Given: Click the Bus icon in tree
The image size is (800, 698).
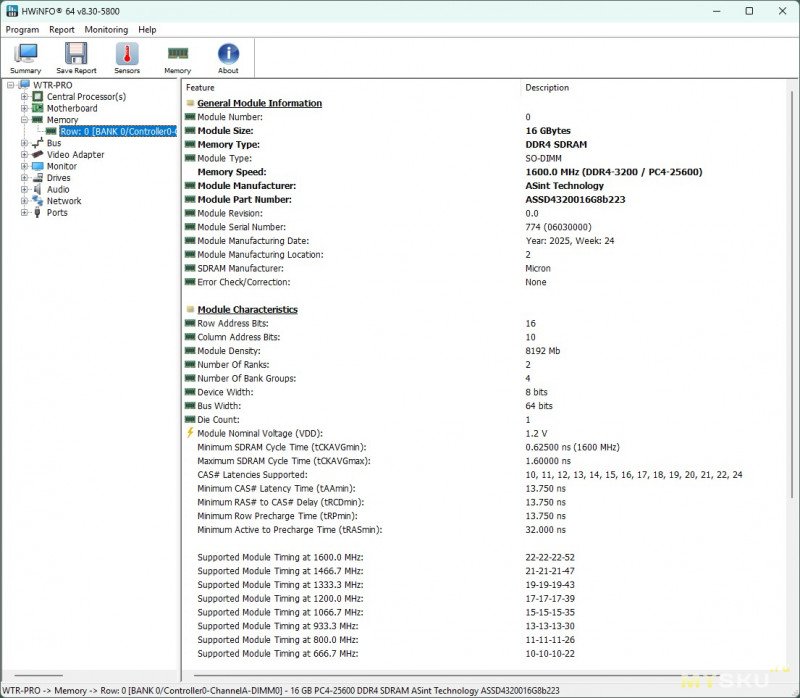Looking at the screenshot, I should 38,143.
